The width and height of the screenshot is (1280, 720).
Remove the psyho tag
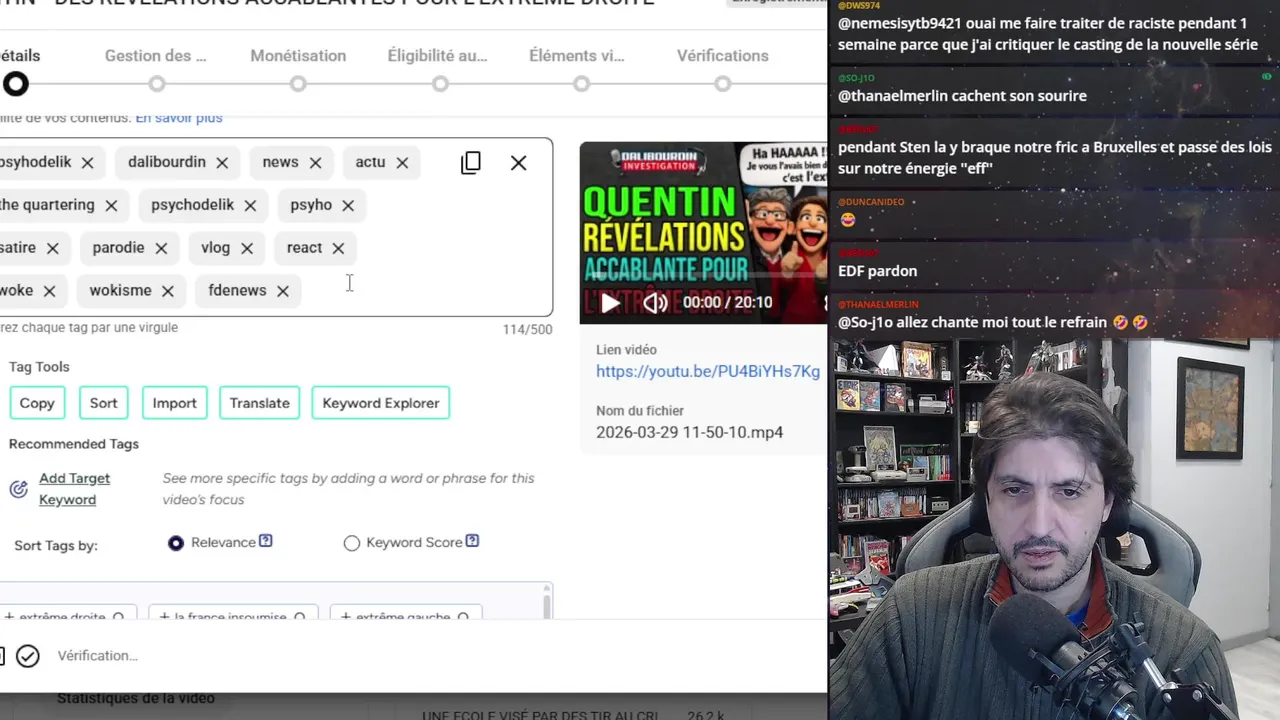348,206
